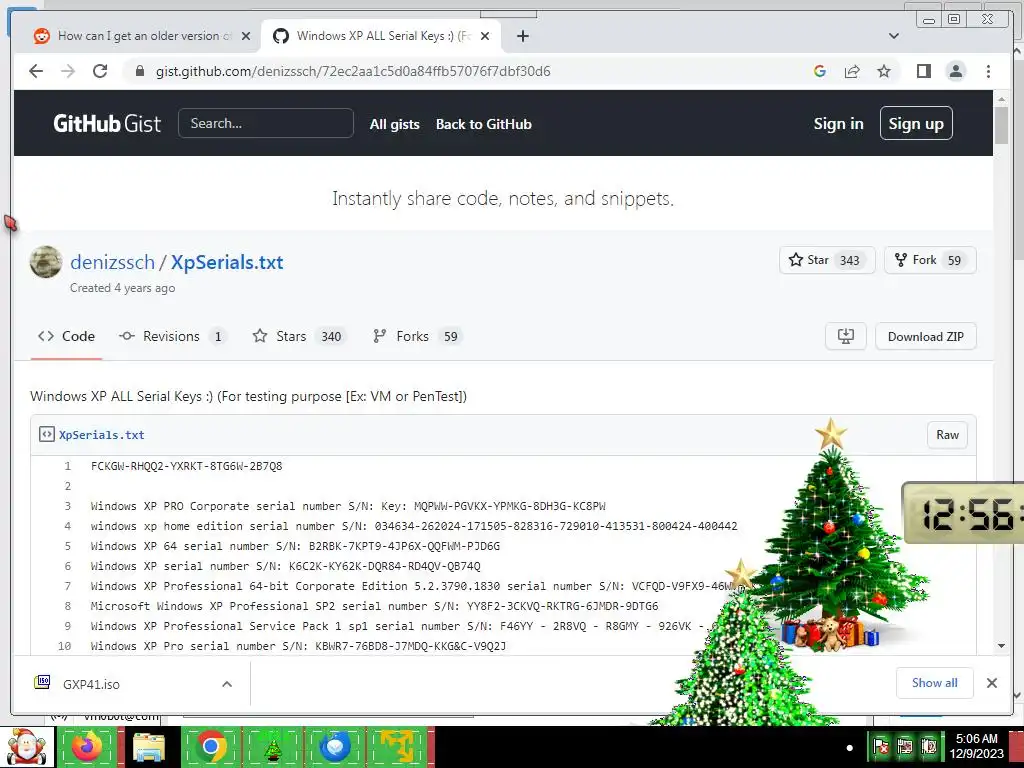Open the XpSerials.txt gist title link
Screen dimensions: 1024x768
pyautogui.click(x=227, y=262)
